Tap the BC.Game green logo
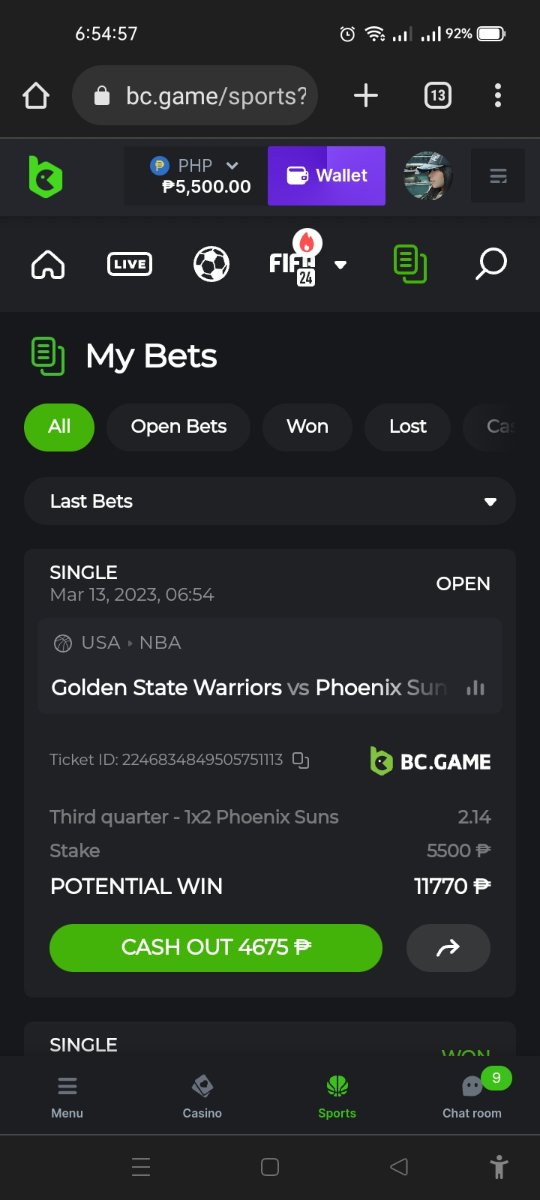Viewport: 540px width, 1200px height. [45, 176]
